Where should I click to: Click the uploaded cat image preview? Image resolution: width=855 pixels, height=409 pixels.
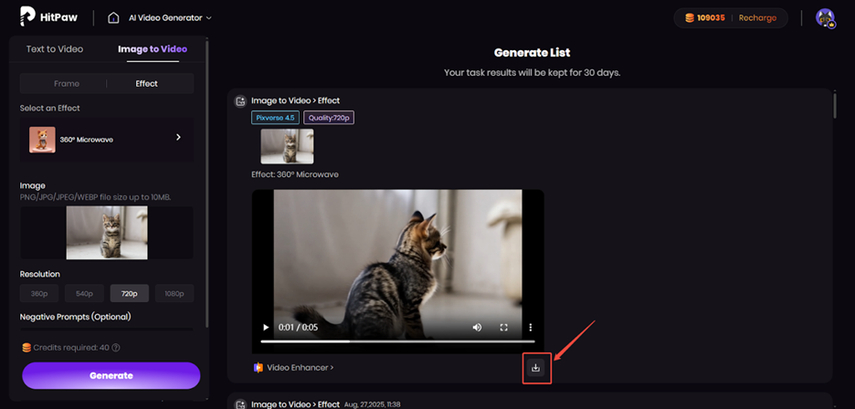click(107, 233)
